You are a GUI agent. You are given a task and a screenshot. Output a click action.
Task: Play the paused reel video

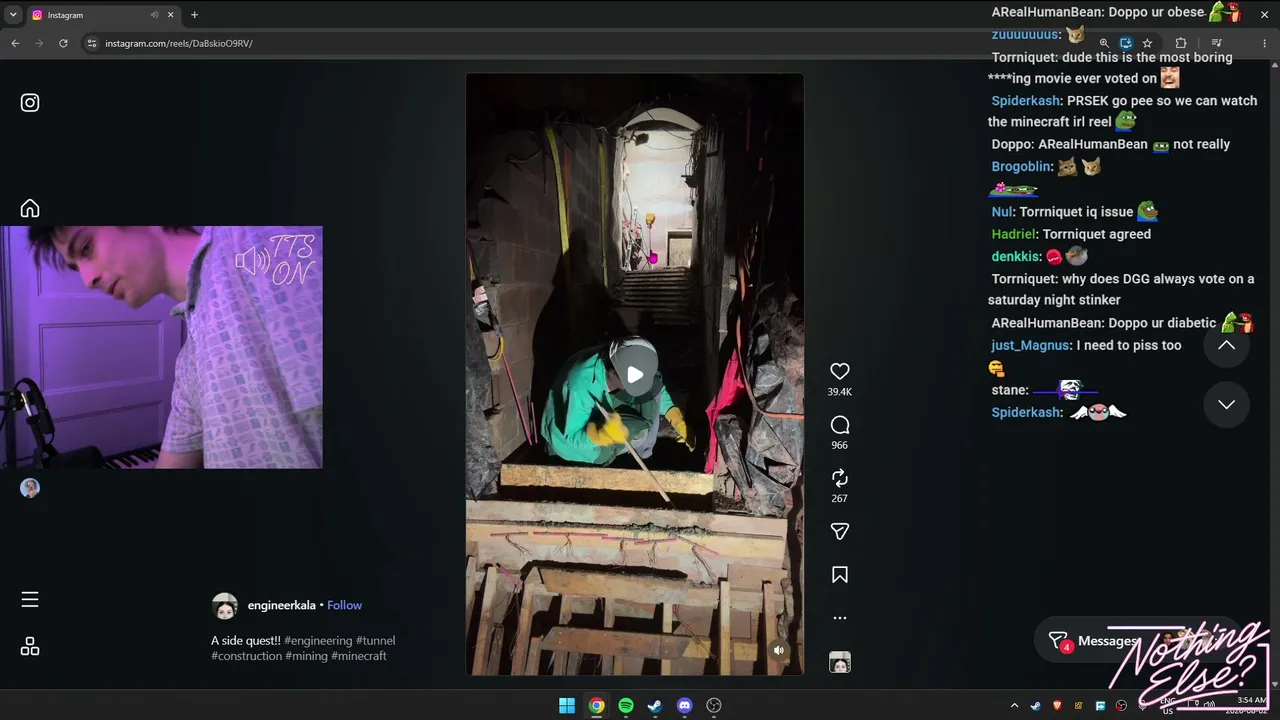point(635,375)
